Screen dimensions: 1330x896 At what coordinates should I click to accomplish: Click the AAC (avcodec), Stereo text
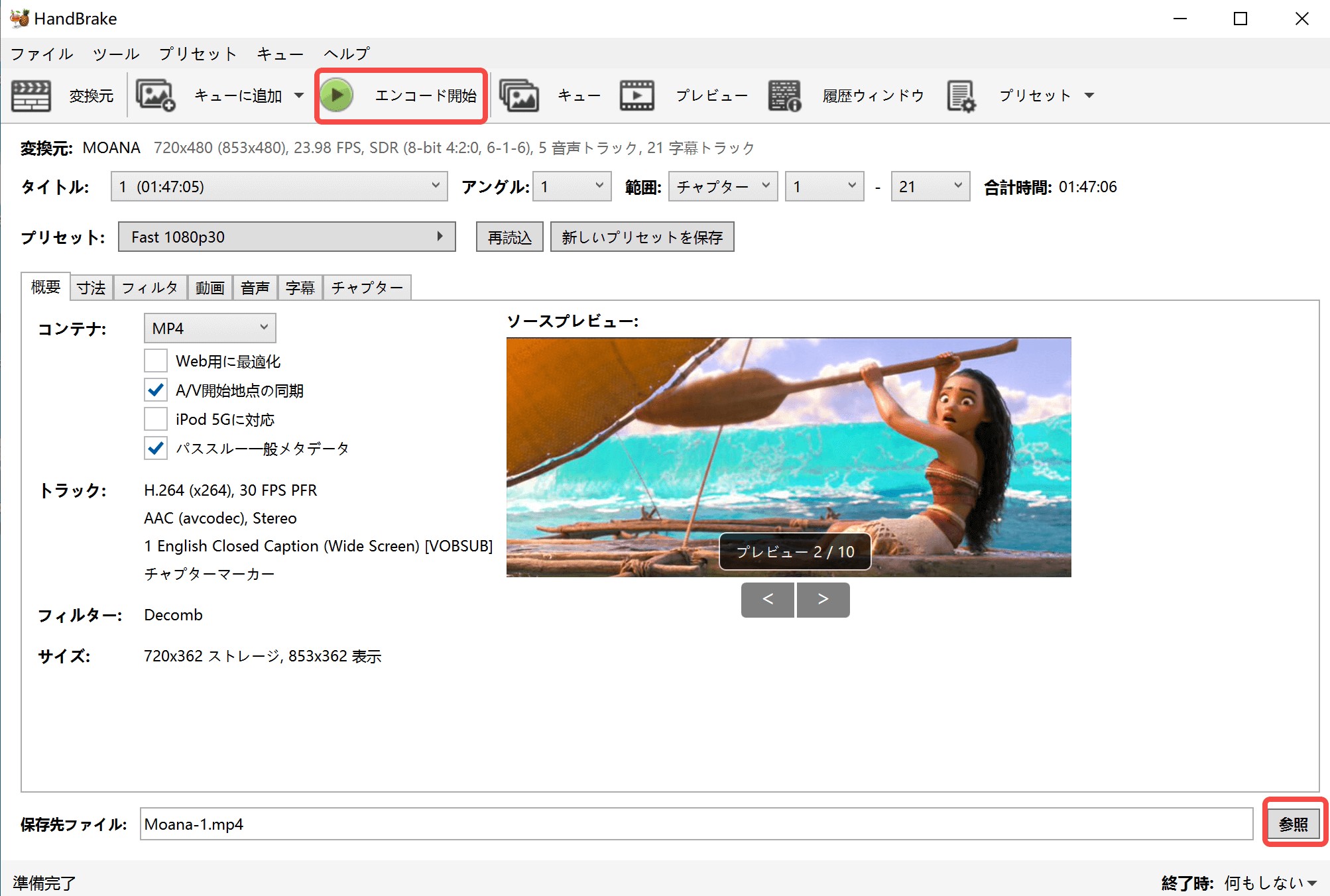click(220, 518)
